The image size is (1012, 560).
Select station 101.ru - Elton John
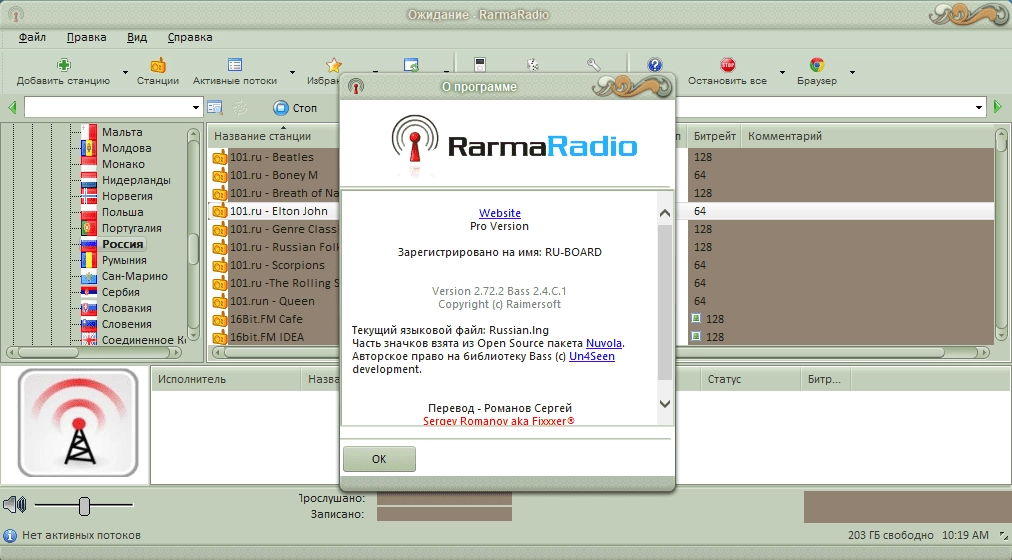tap(279, 211)
